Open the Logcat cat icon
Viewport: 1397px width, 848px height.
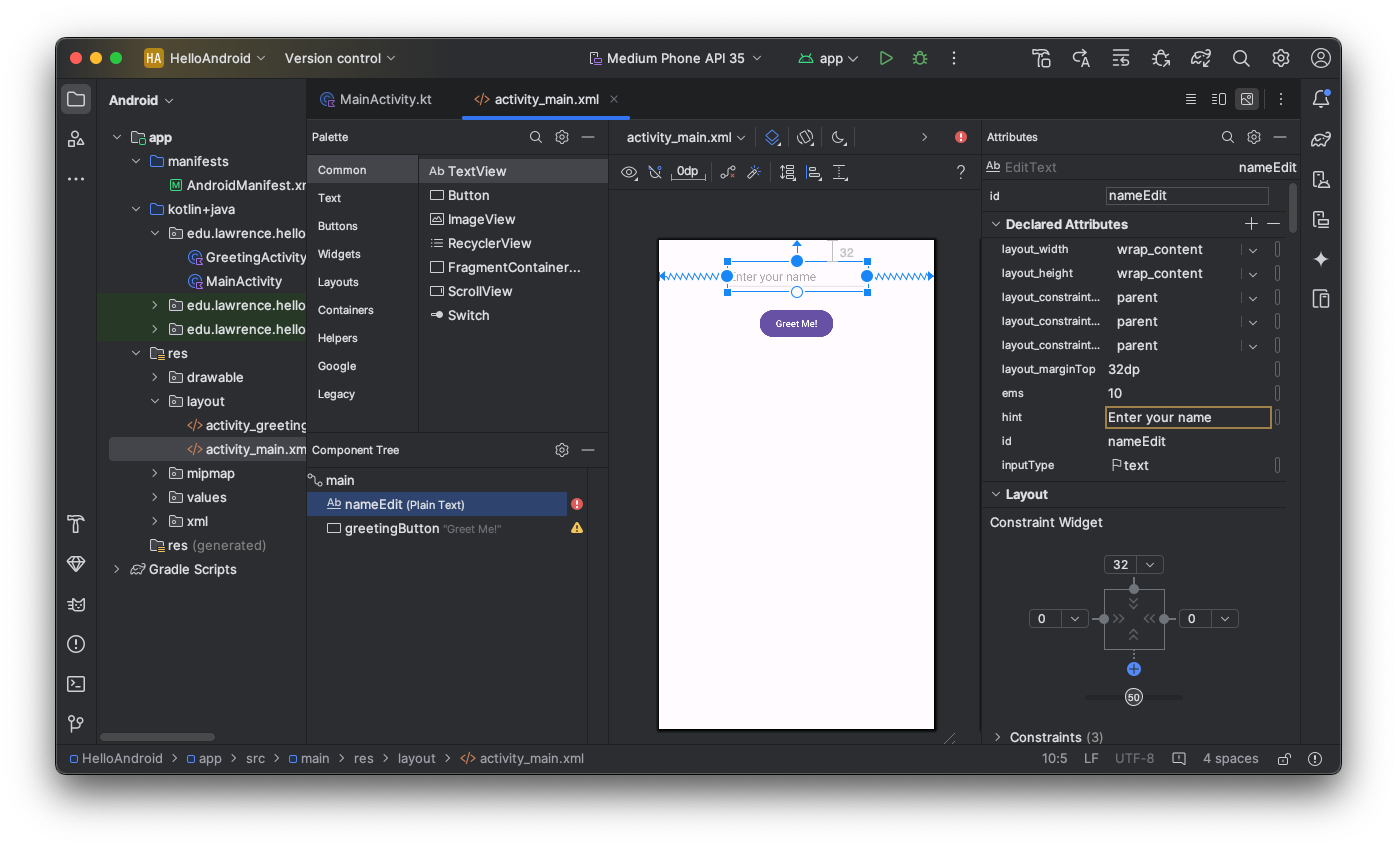pos(76,604)
